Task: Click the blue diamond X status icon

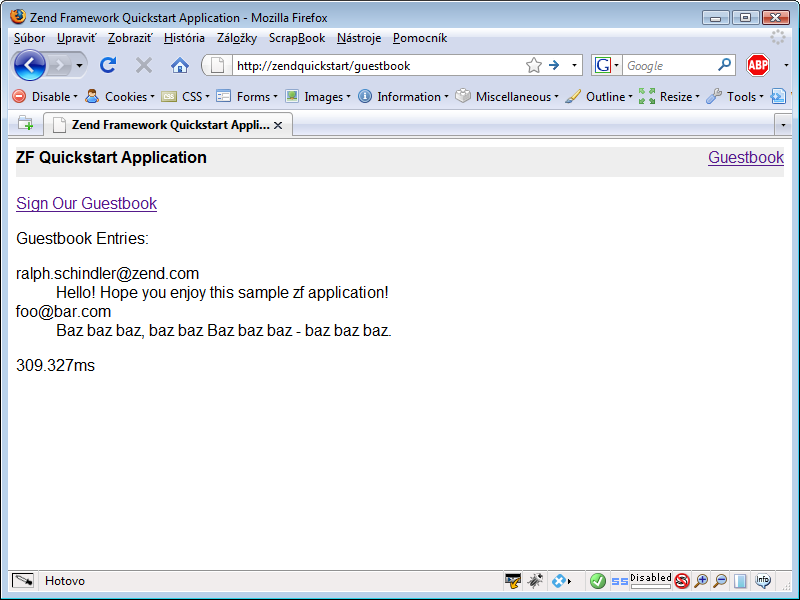Action: [561, 581]
